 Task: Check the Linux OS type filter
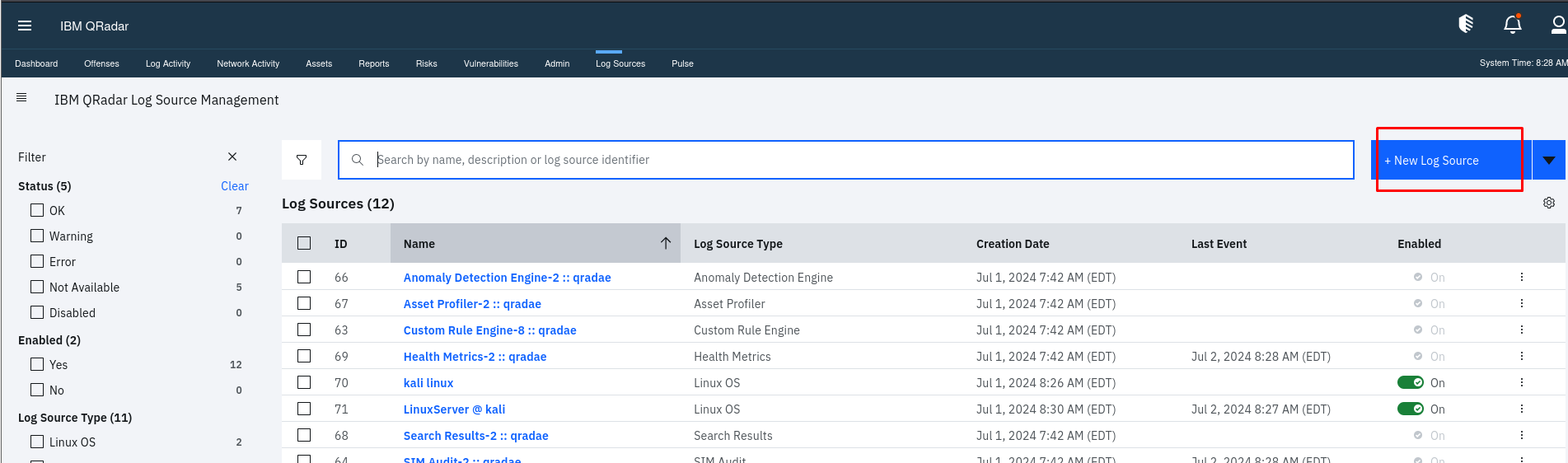[37, 442]
